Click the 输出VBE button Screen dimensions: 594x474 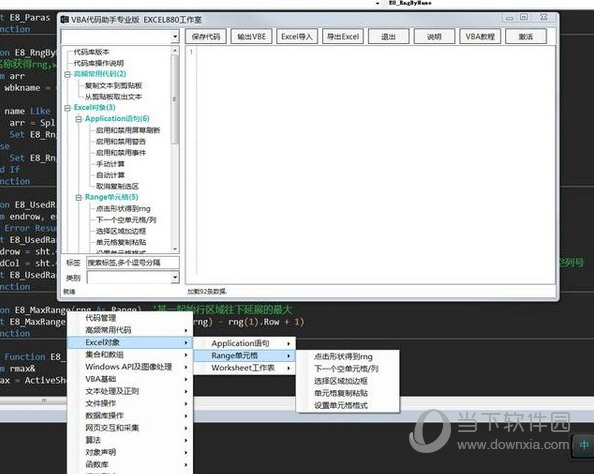[252, 37]
